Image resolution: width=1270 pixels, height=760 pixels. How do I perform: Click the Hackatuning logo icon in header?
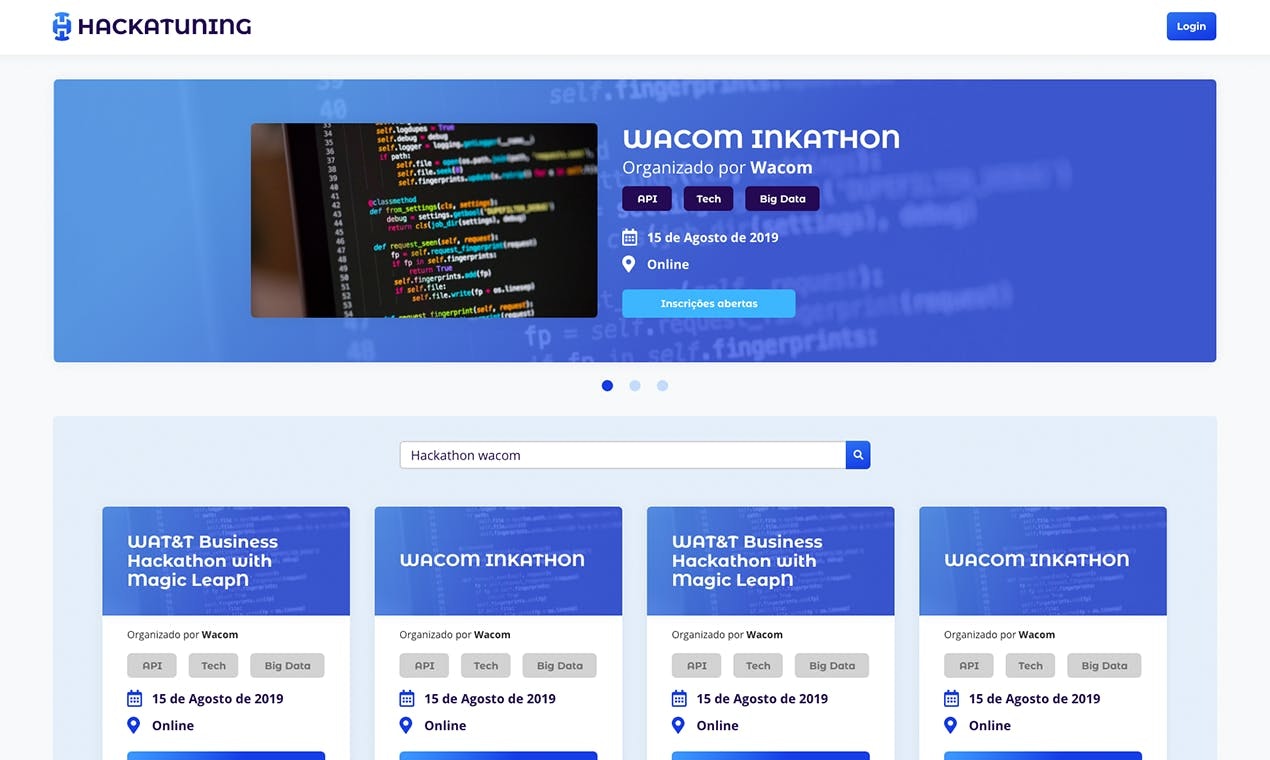pyautogui.click(x=60, y=26)
